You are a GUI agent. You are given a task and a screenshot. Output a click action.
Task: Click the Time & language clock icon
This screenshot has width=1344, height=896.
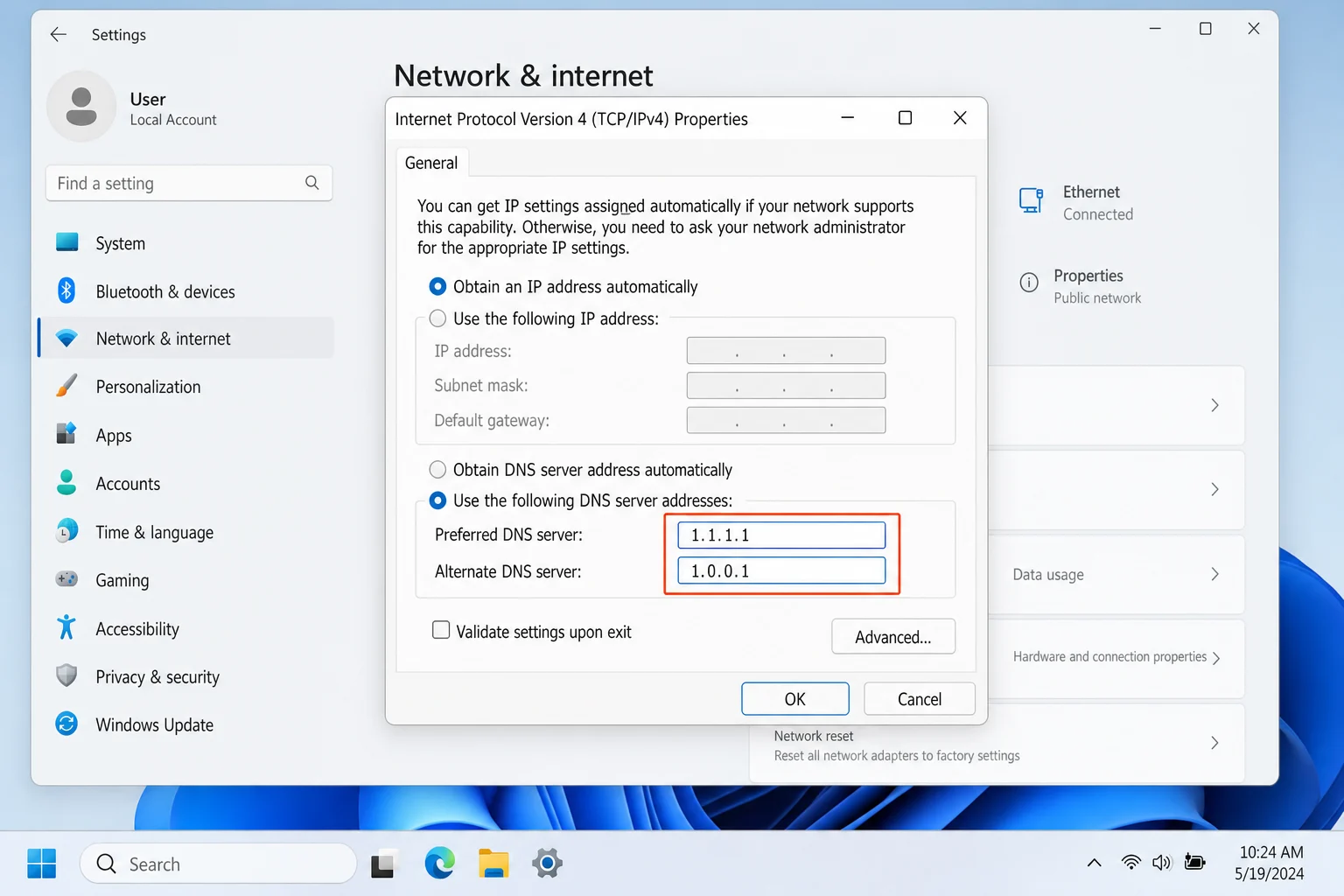point(66,531)
